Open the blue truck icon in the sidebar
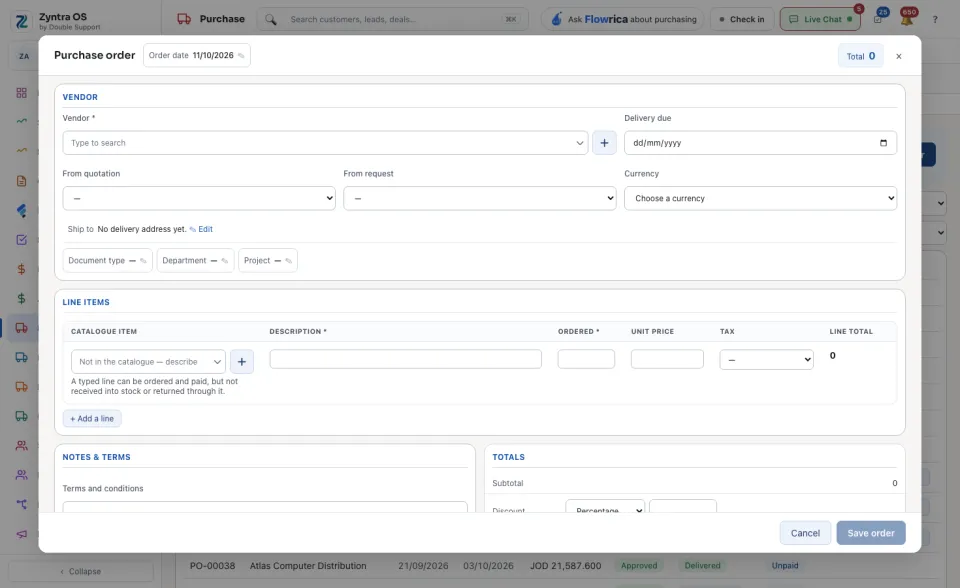Viewport: 960px width, 588px height. (21, 357)
